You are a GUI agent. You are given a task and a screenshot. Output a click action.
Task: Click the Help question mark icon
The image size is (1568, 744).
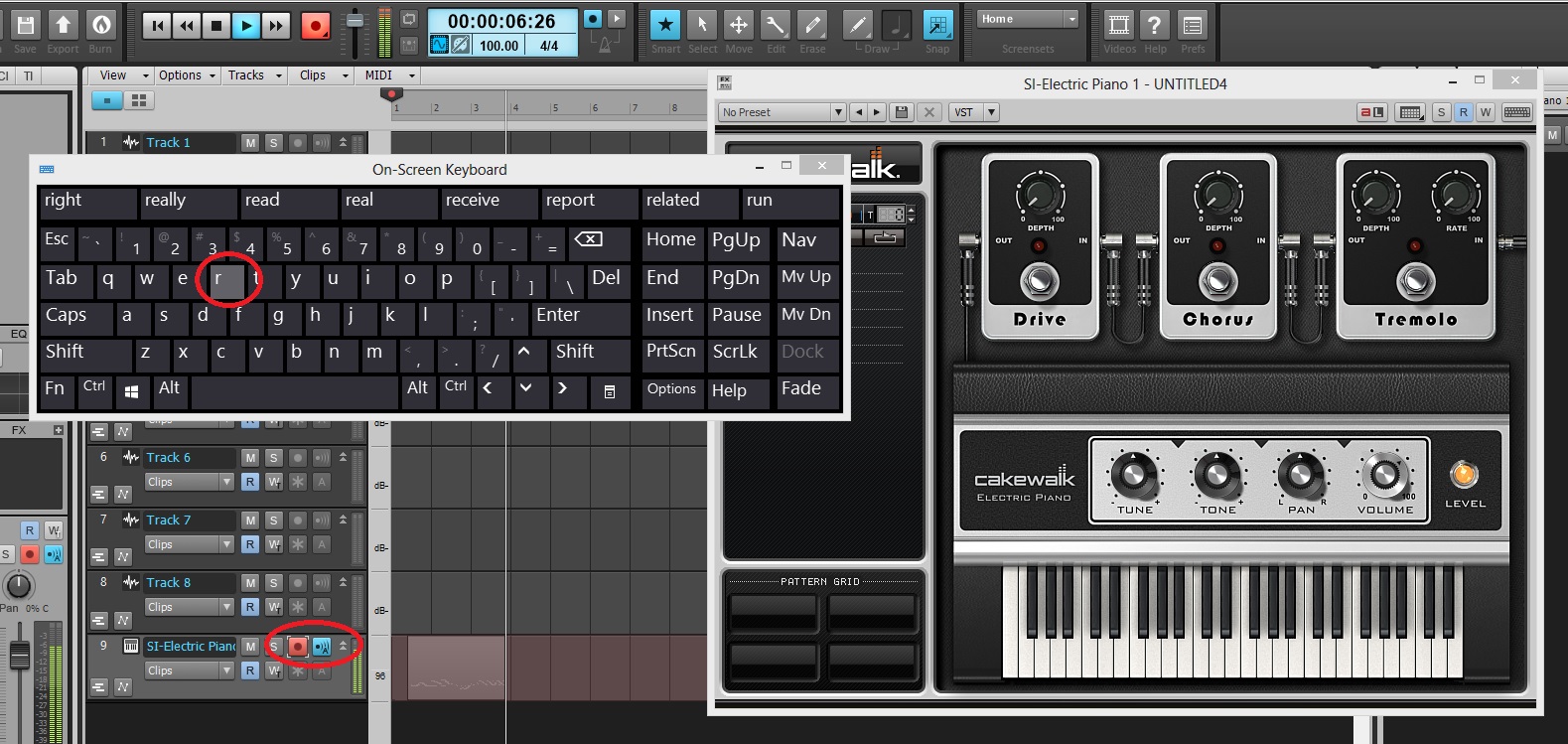coord(1155,25)
